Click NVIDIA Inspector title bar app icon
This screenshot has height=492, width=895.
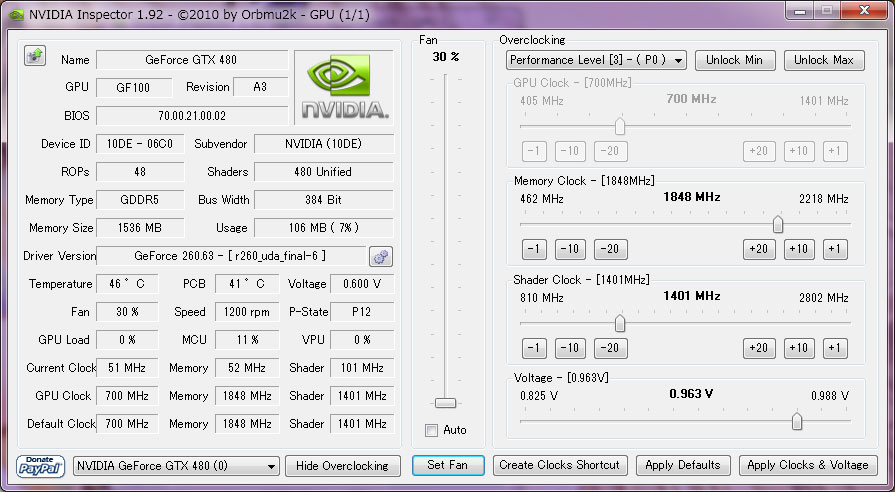pos(18,15)
